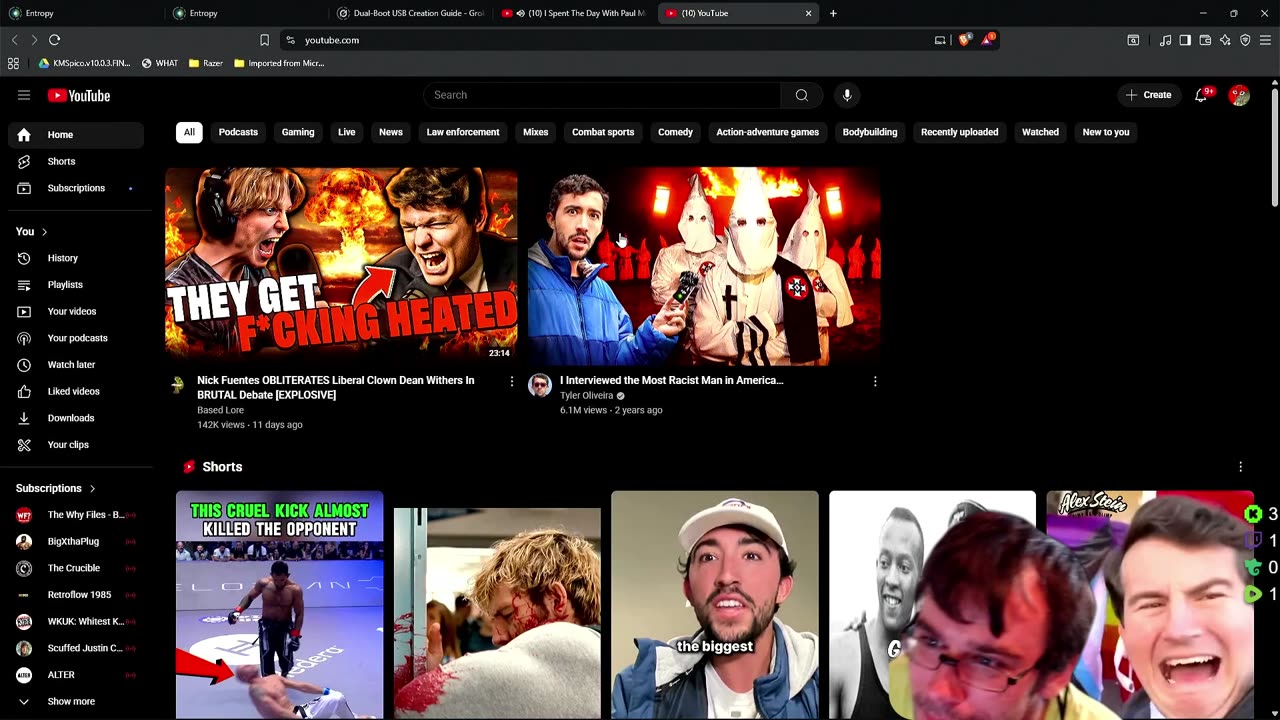The height and width of the screenshot is (720, 1280).
Task: Open Brave Rewards triangle icon
Action: point(988,39)
